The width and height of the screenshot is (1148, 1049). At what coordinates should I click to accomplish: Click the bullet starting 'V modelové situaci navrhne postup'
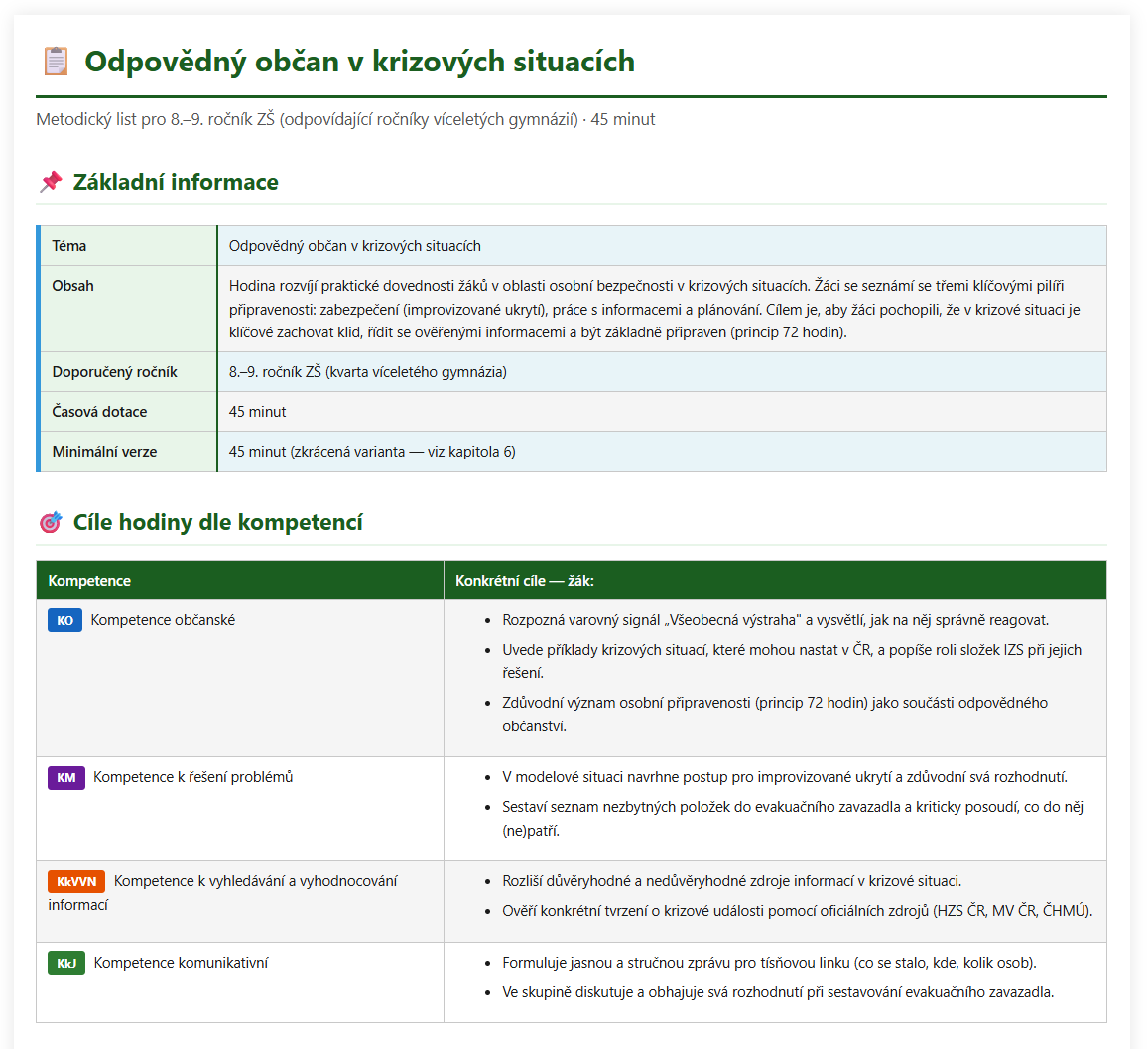[x=785, y=777]
